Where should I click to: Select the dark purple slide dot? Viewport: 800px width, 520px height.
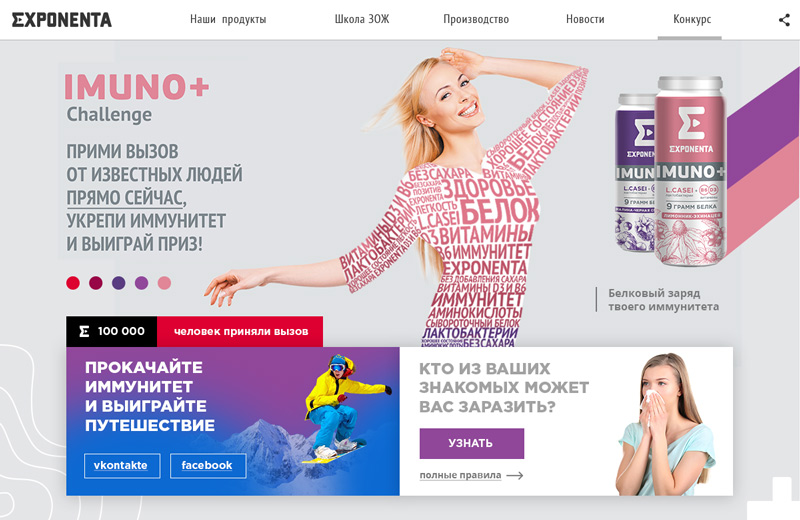point(119,283)
